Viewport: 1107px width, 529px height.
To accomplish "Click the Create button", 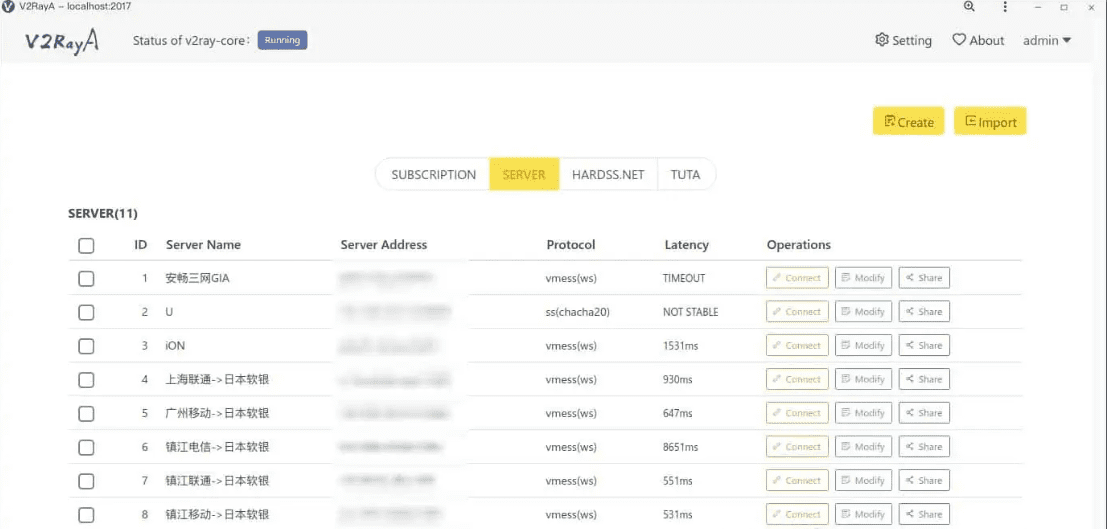I will (908, 122).
